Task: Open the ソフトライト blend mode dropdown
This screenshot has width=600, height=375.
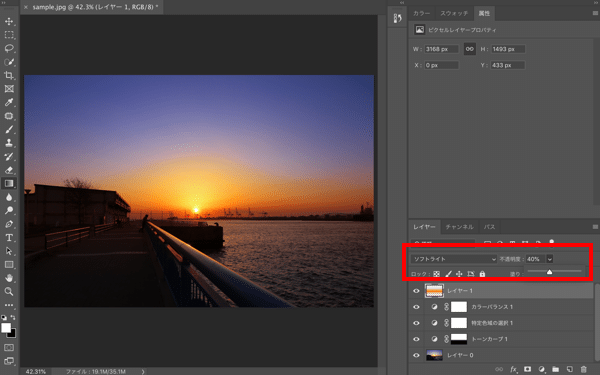Action: [454, 259]
